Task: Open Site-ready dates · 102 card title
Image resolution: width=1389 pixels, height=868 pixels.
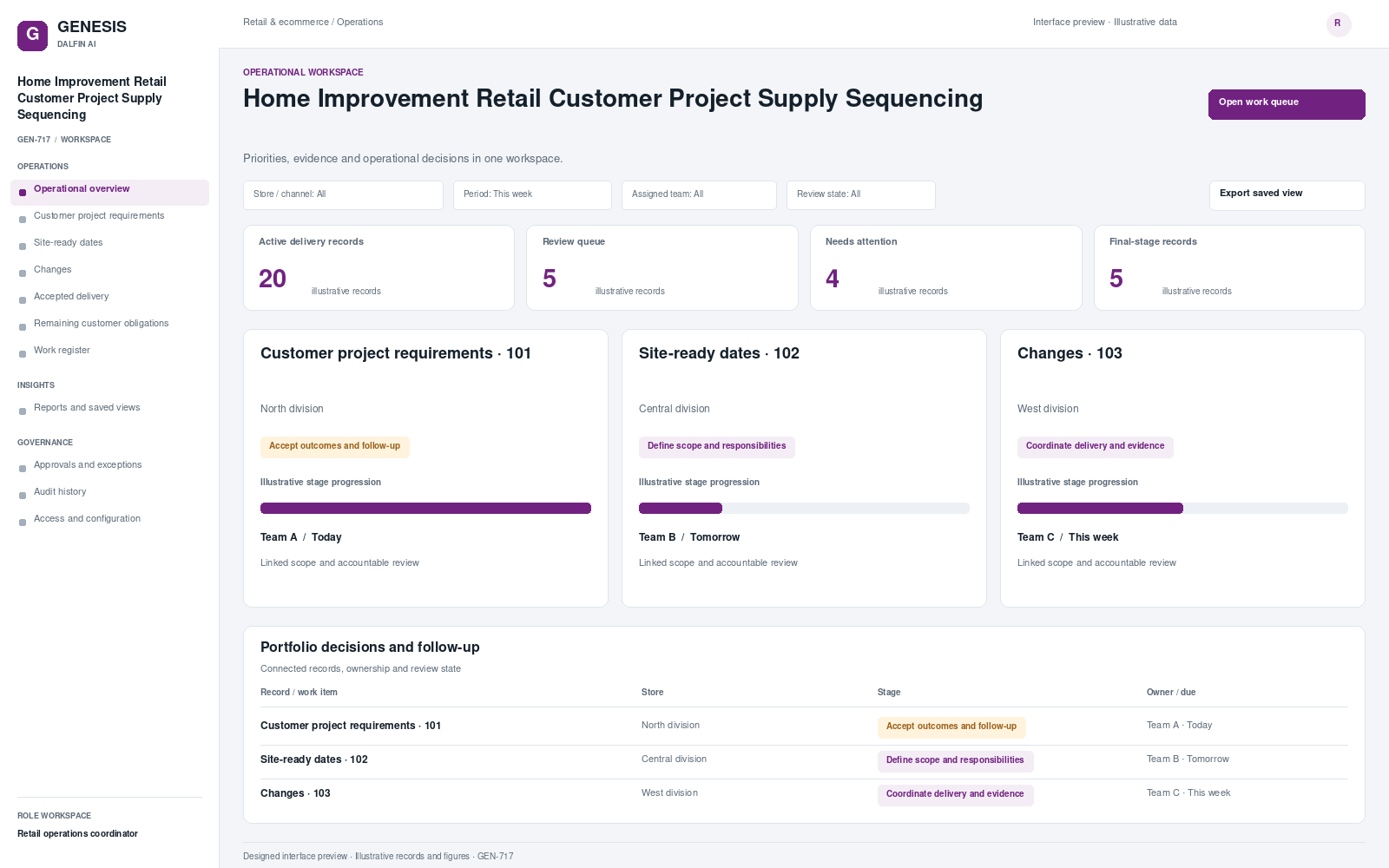Action: (719, 353)
